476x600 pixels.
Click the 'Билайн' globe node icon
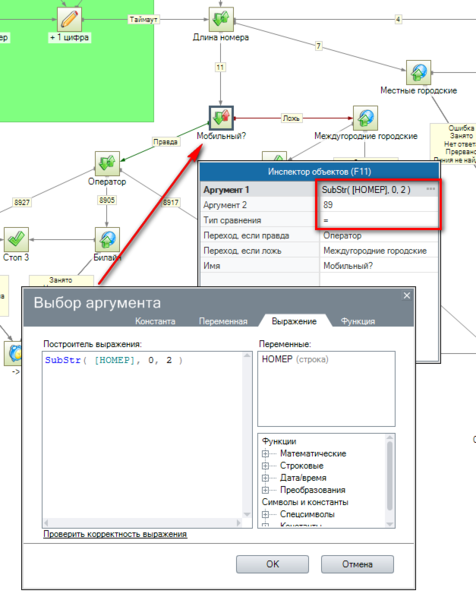pos(107,239)
